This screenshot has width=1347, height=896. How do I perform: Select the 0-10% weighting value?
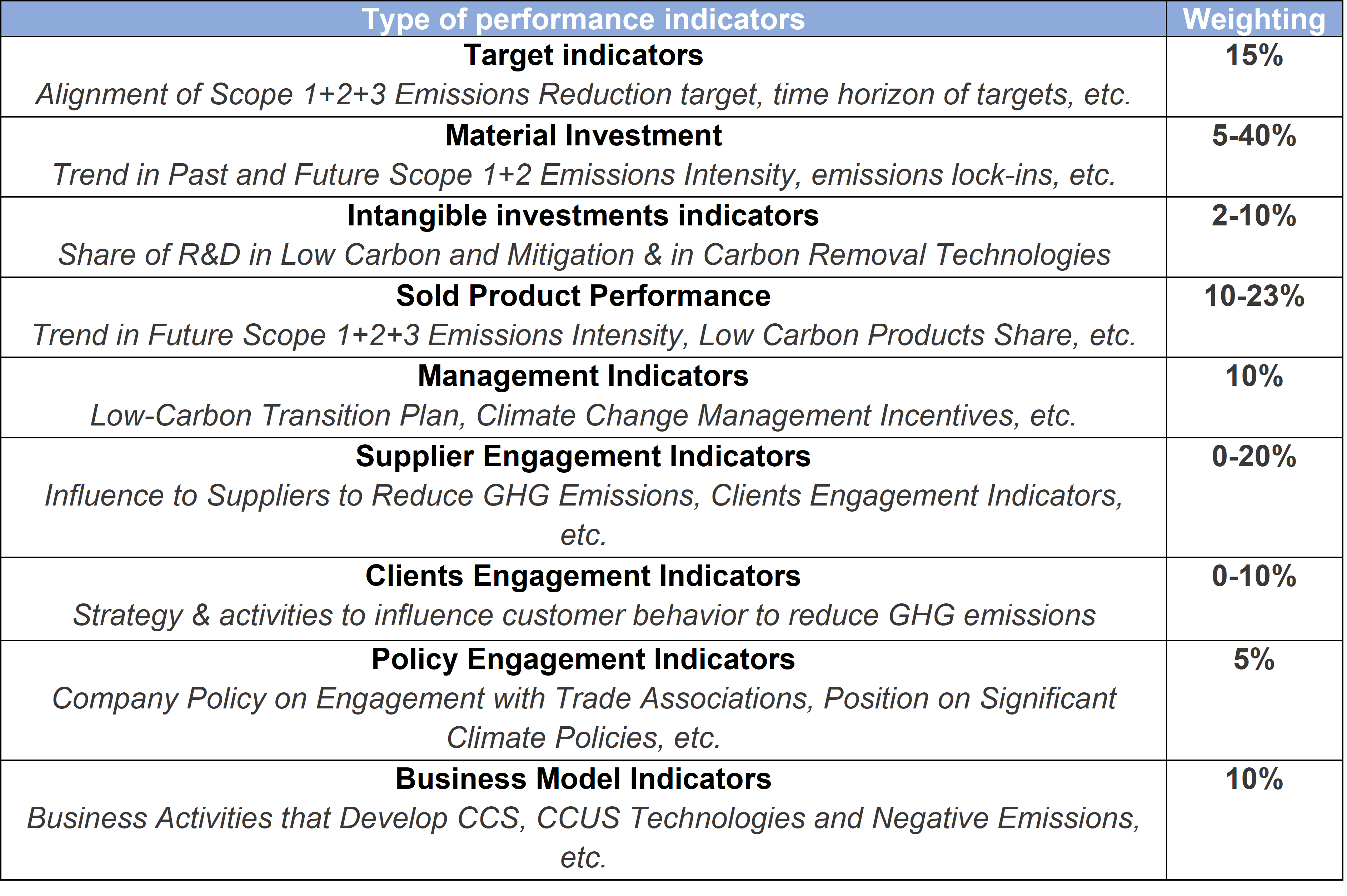tap(1253, 576)
